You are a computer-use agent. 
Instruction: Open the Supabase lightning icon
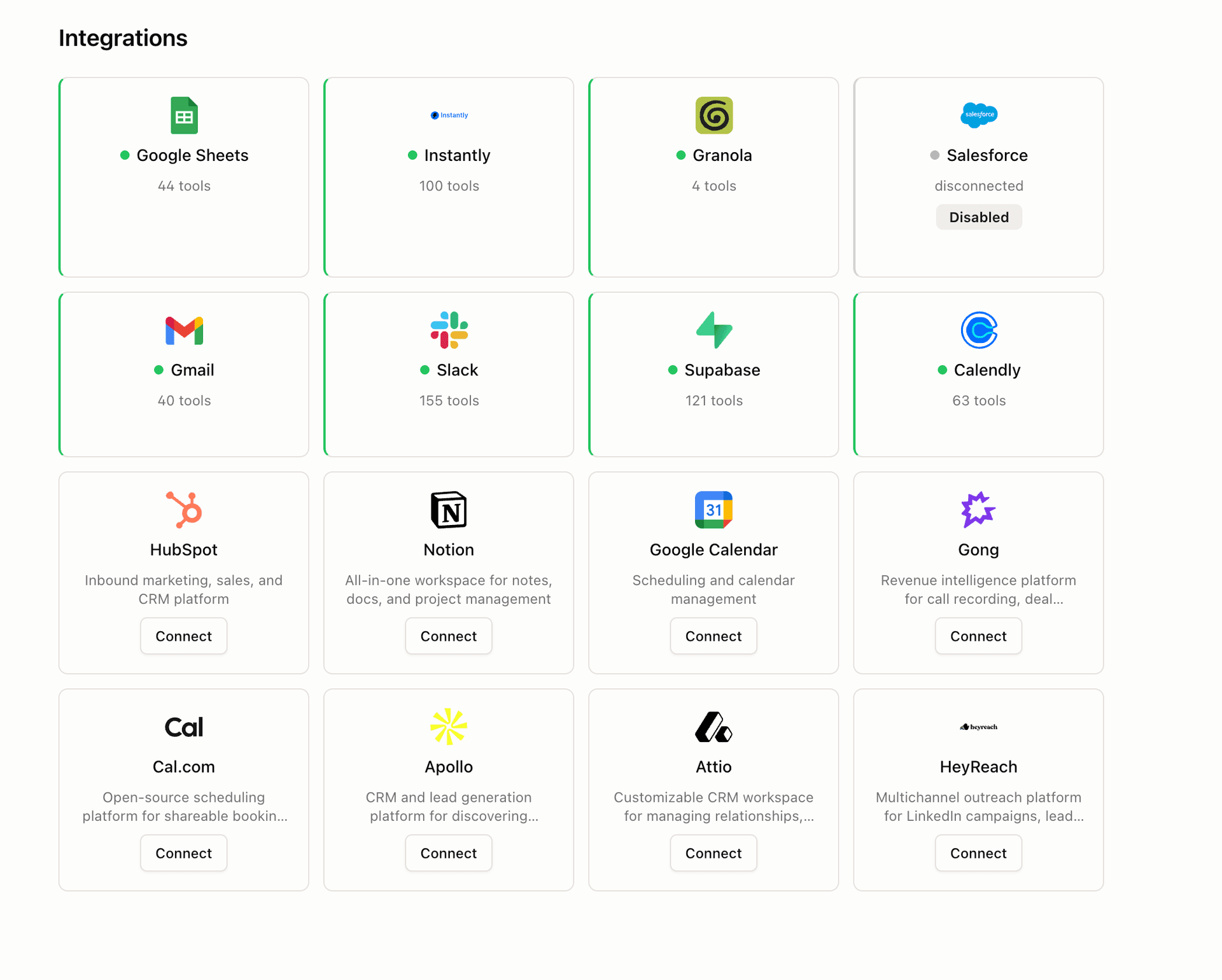pyautogui.click(x=713, y=330)
